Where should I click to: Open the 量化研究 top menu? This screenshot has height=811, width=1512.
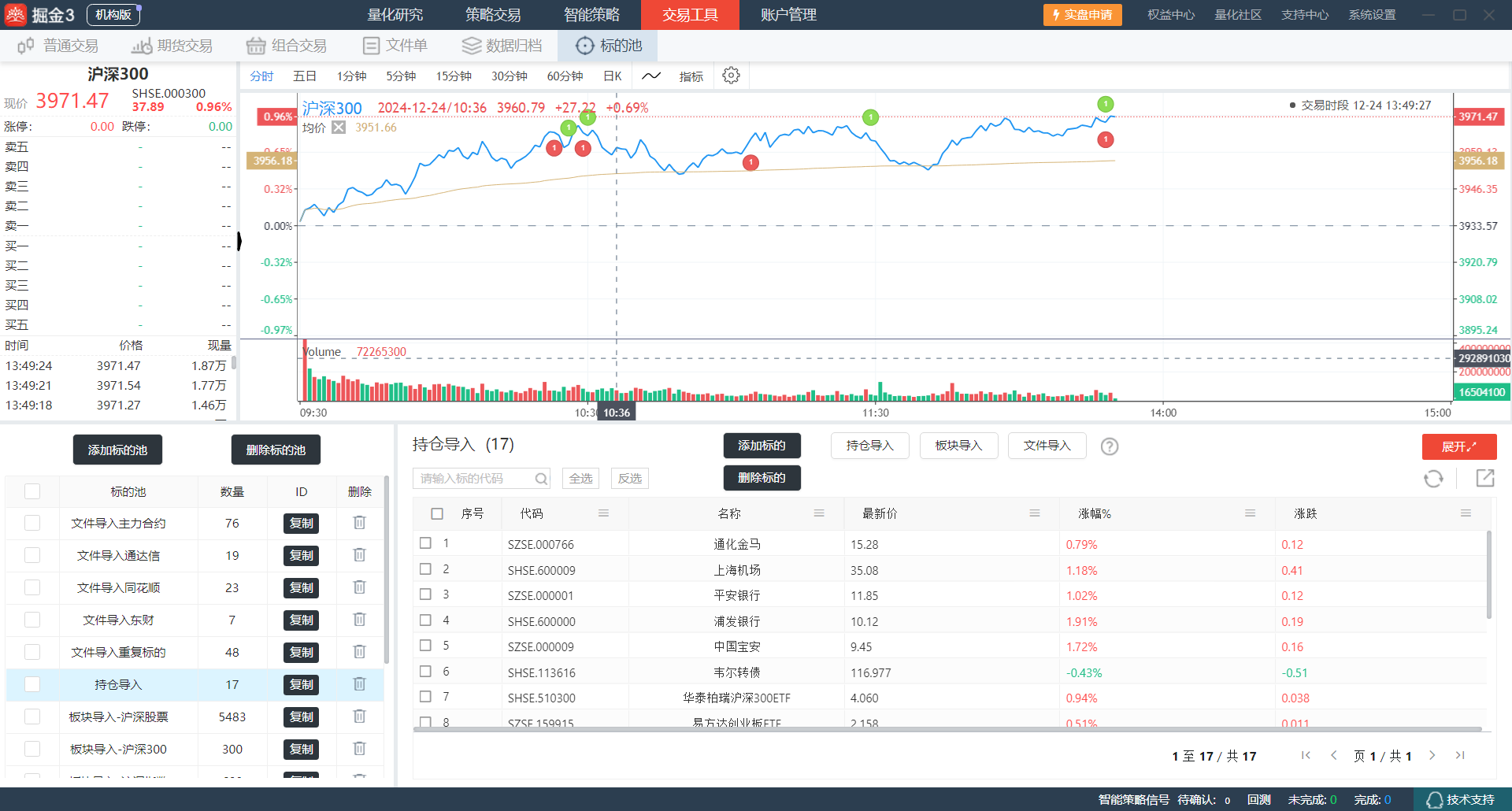[x=395, y=15]
